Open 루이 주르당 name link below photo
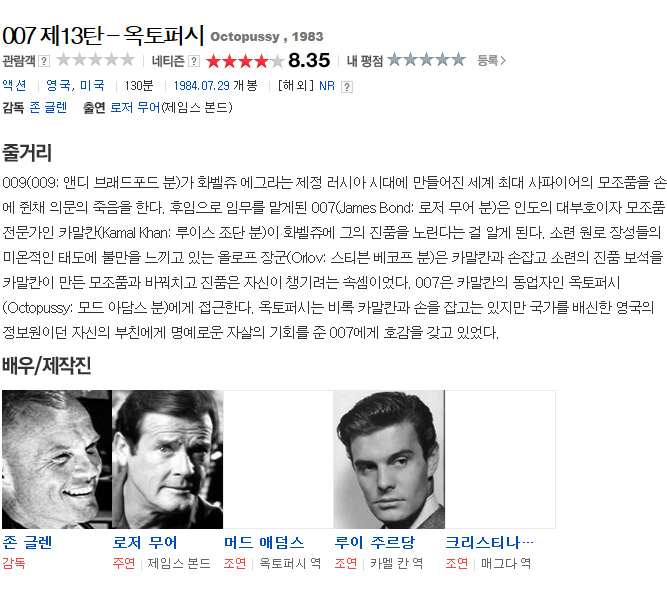This screenshot has width=667, height=604. click(374, 543)
